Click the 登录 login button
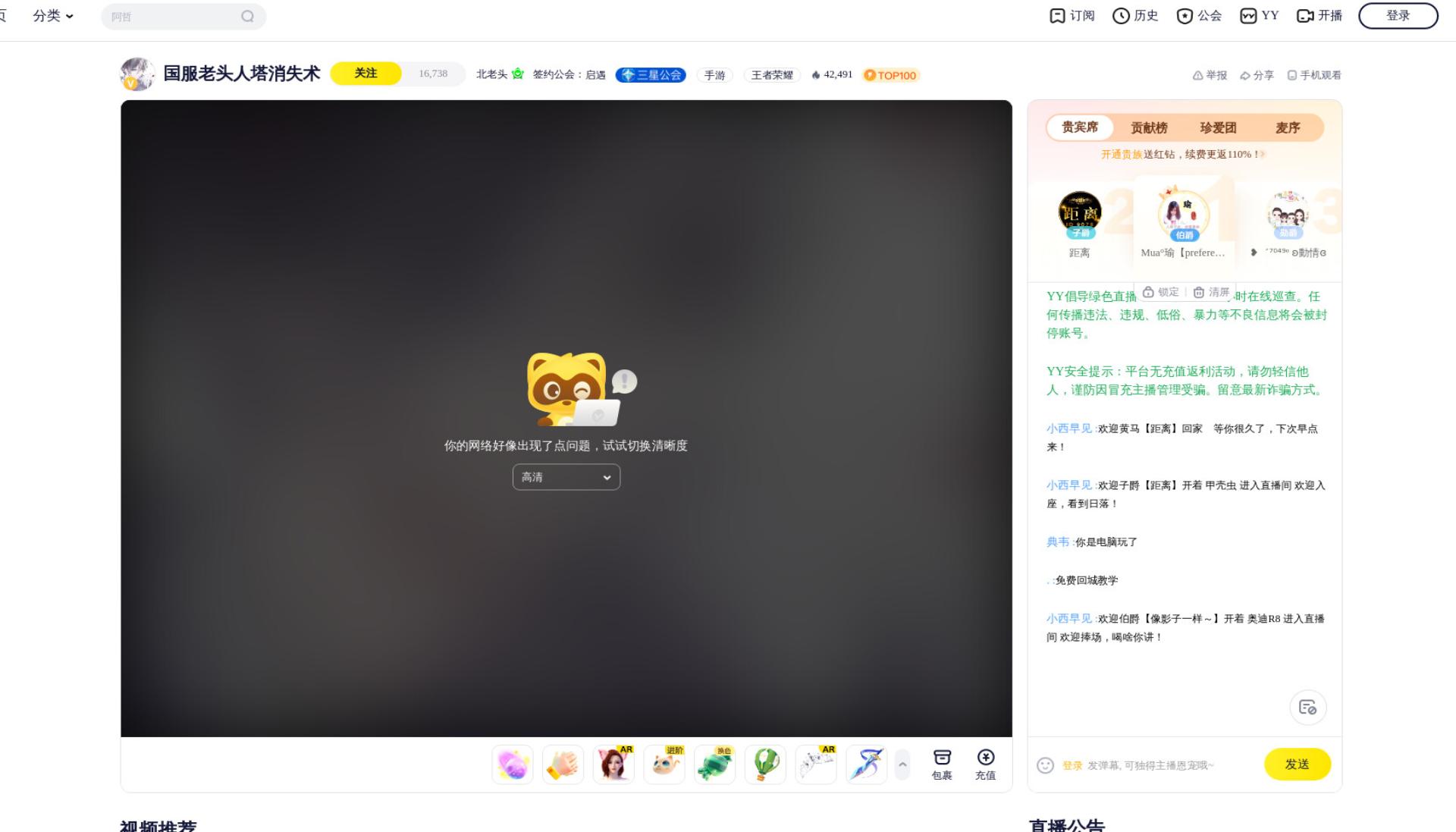The width and height of the screenshot is (1456, 832). click(1398, 16)
